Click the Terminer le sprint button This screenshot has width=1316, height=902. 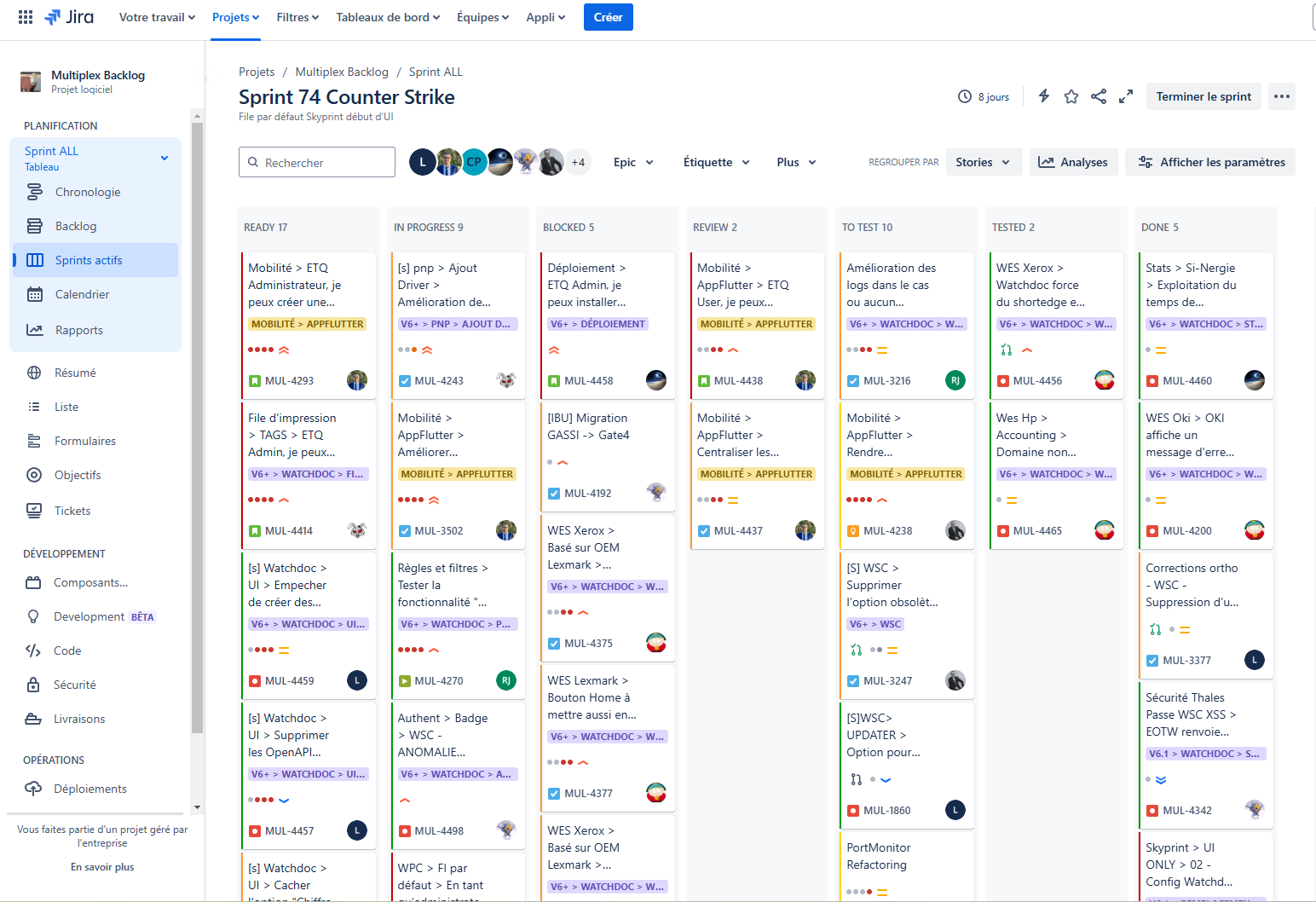point(1203,96)
